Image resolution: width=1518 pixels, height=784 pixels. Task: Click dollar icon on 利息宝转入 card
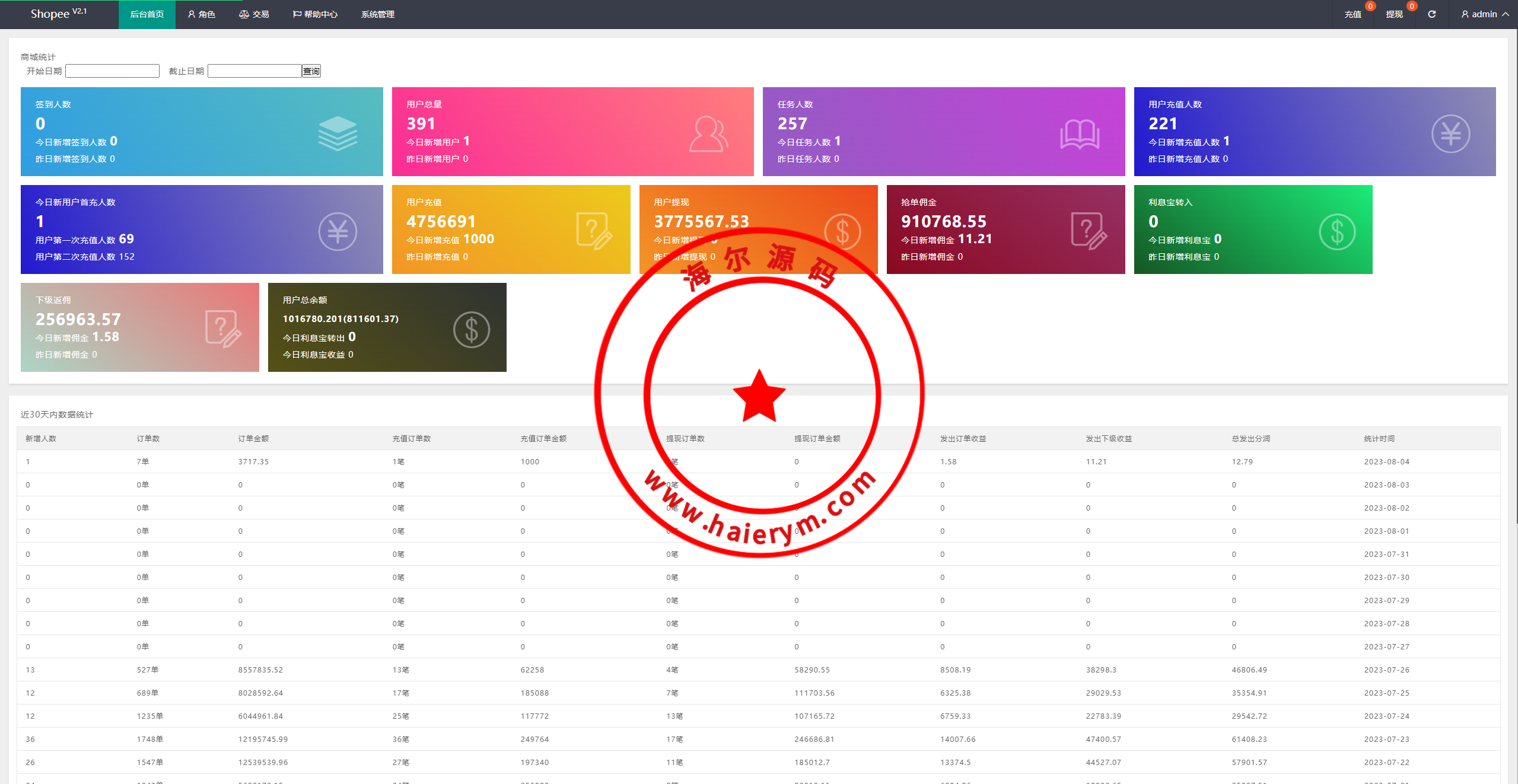1336,232
